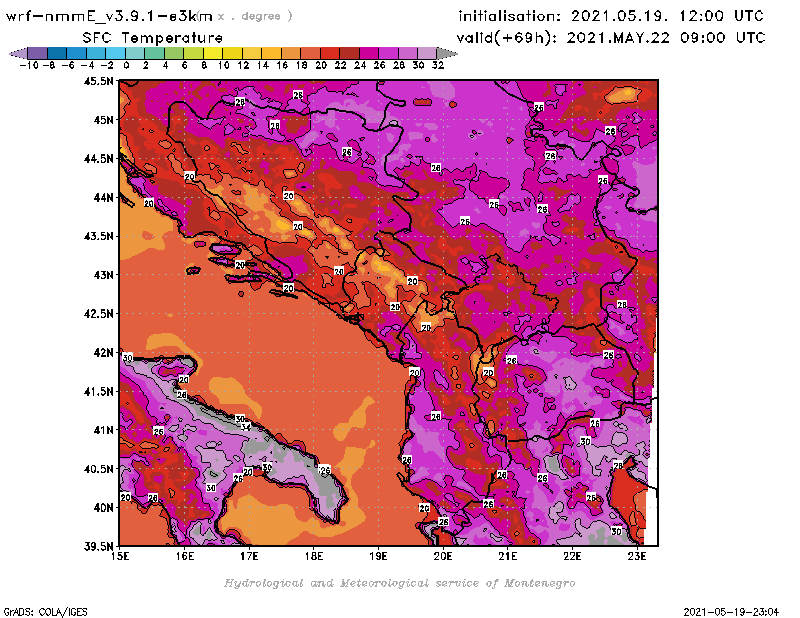Select the 'valid(+69h): 2021.MAY.22 09:00 UTC' line
This screenshot has width=800, height=618.
click(611, 38)
